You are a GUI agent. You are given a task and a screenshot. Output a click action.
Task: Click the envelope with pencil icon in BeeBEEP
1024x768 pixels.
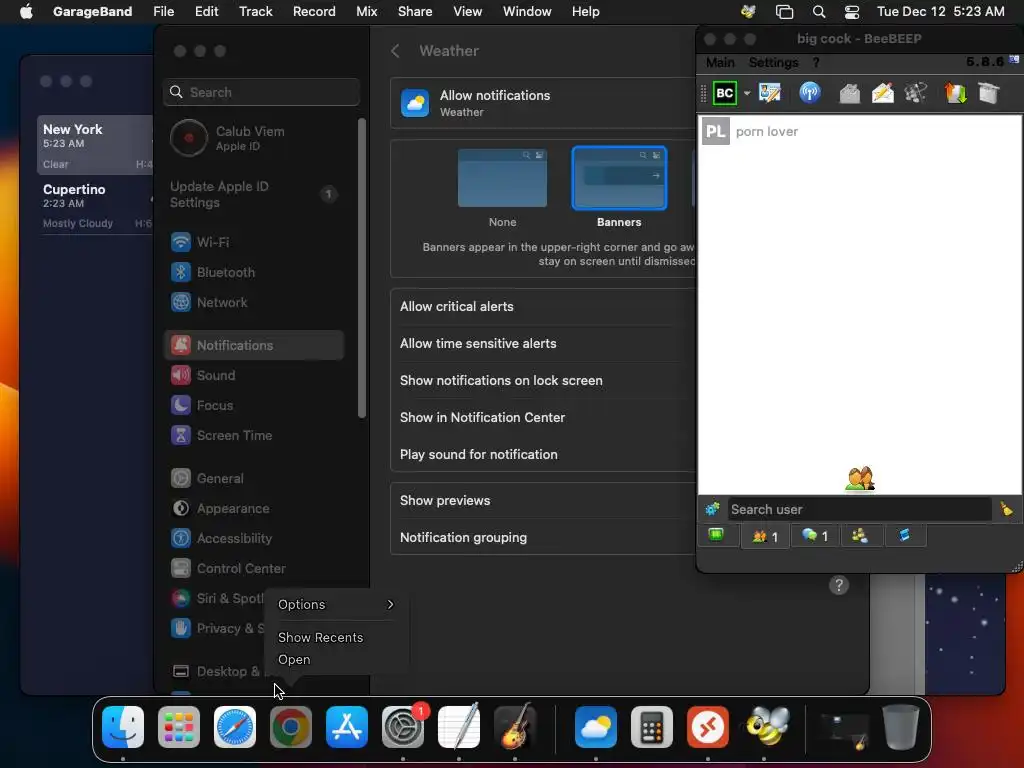883,93
